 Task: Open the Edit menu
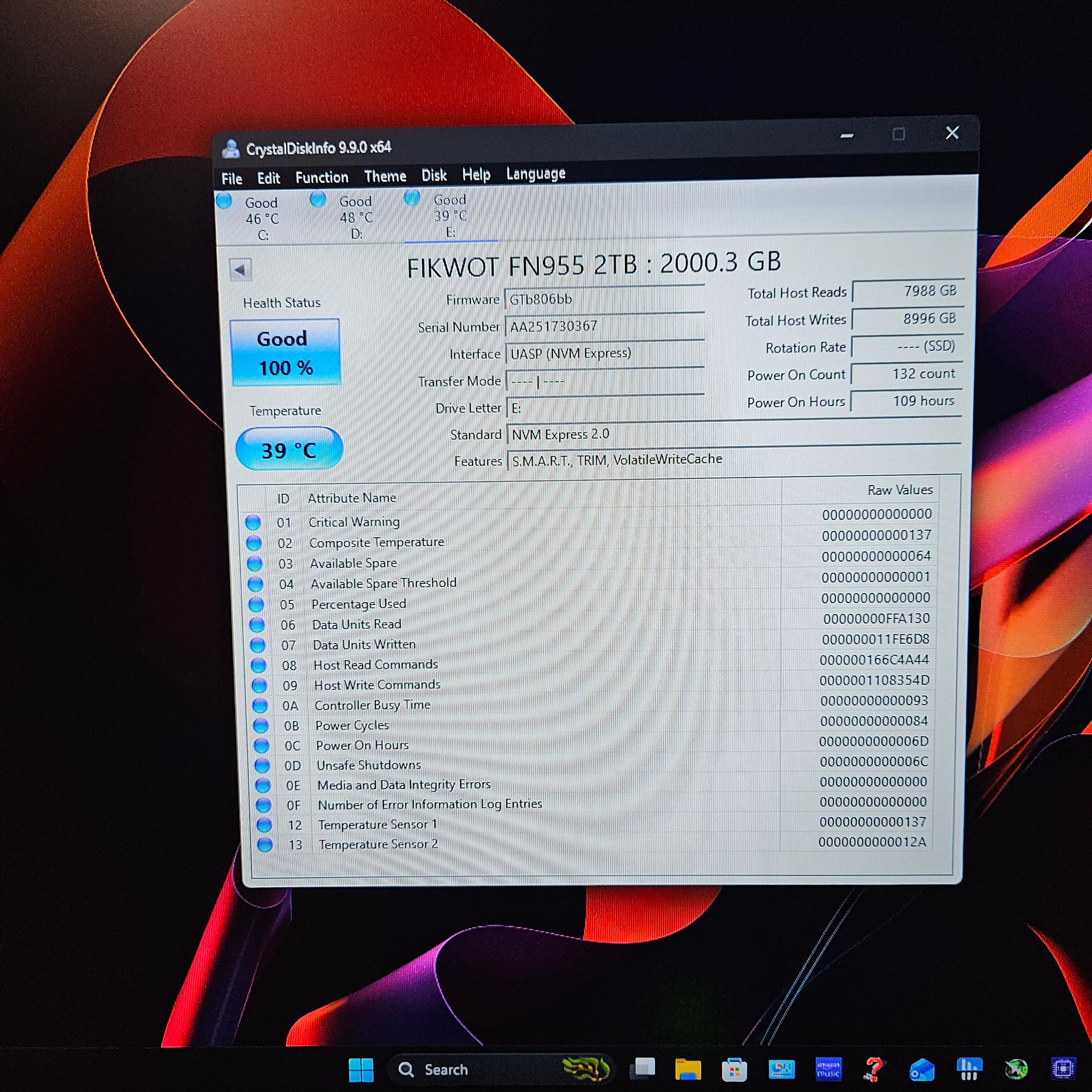click(x=269, y=178)
